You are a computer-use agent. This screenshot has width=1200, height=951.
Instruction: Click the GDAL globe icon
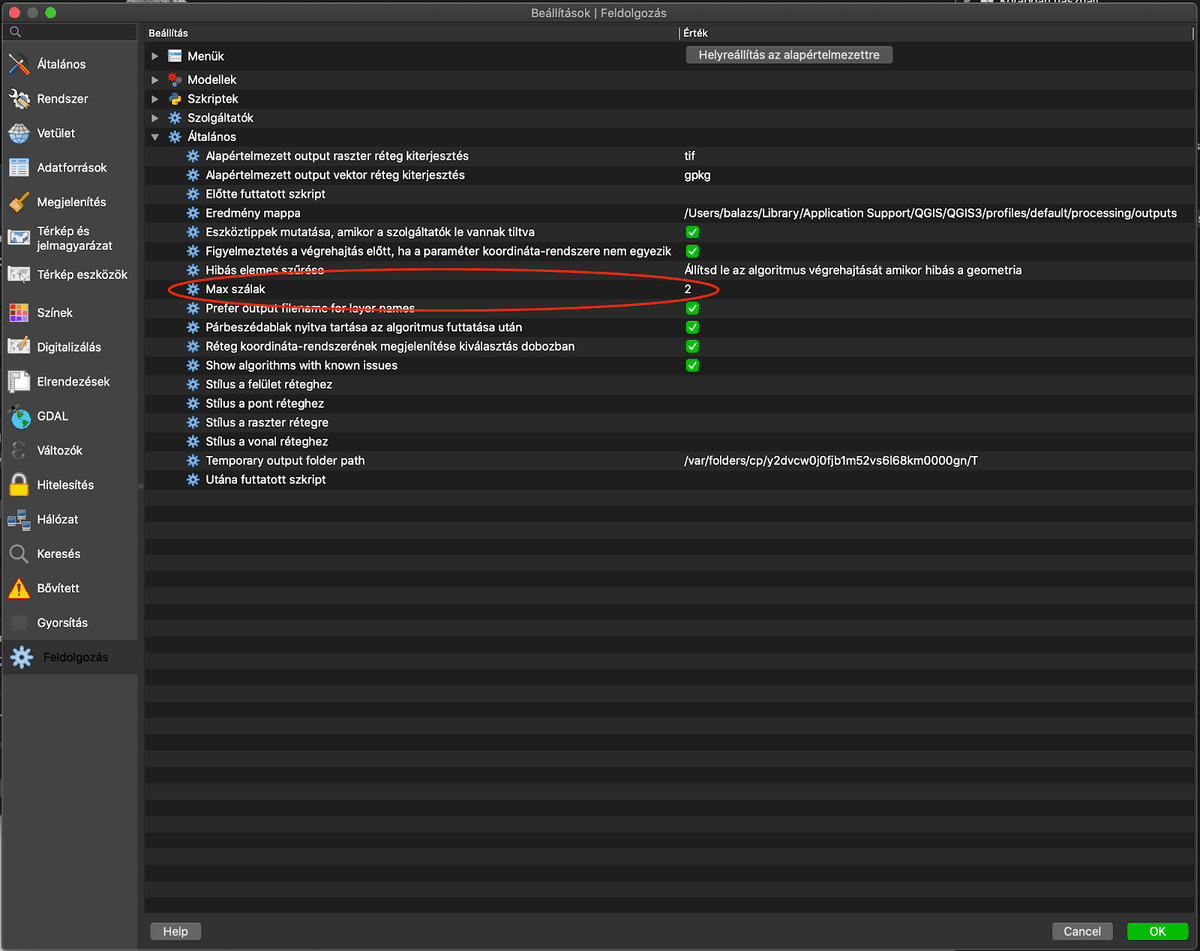[20, 416]
